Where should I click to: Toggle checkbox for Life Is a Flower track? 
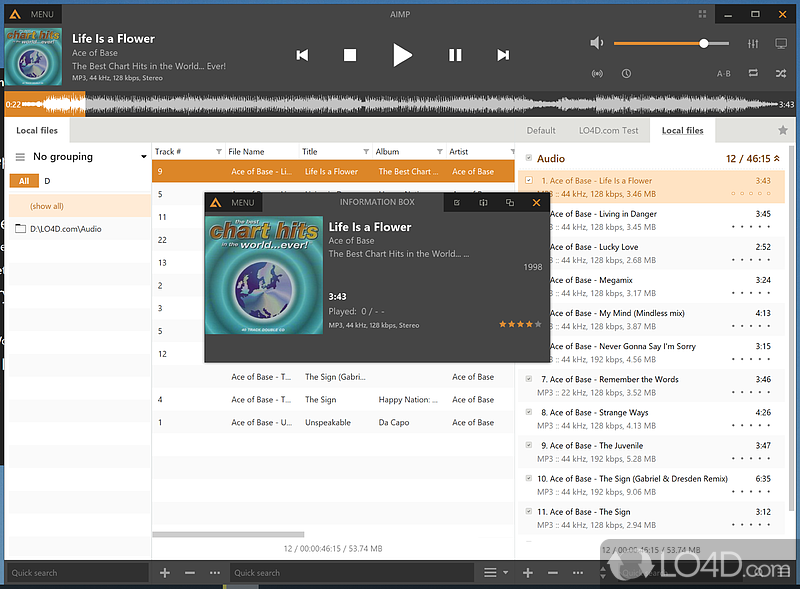click(x=529, y=180)
